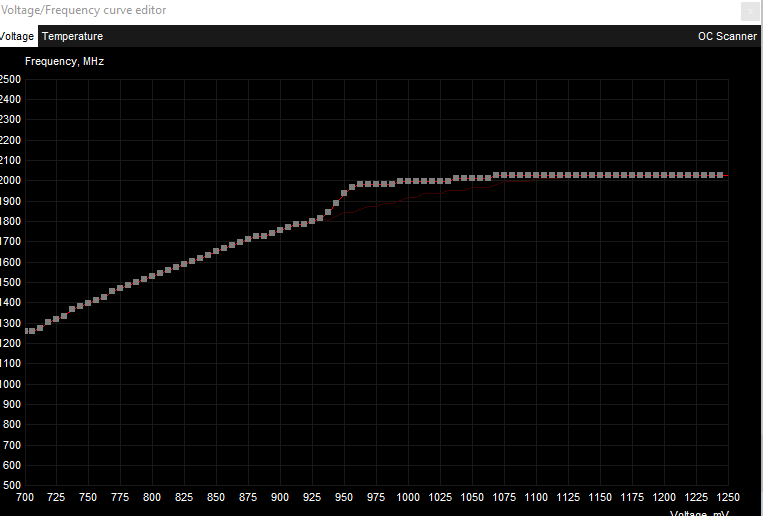Select the curve point at 800 mV

(x=152, y=276)
